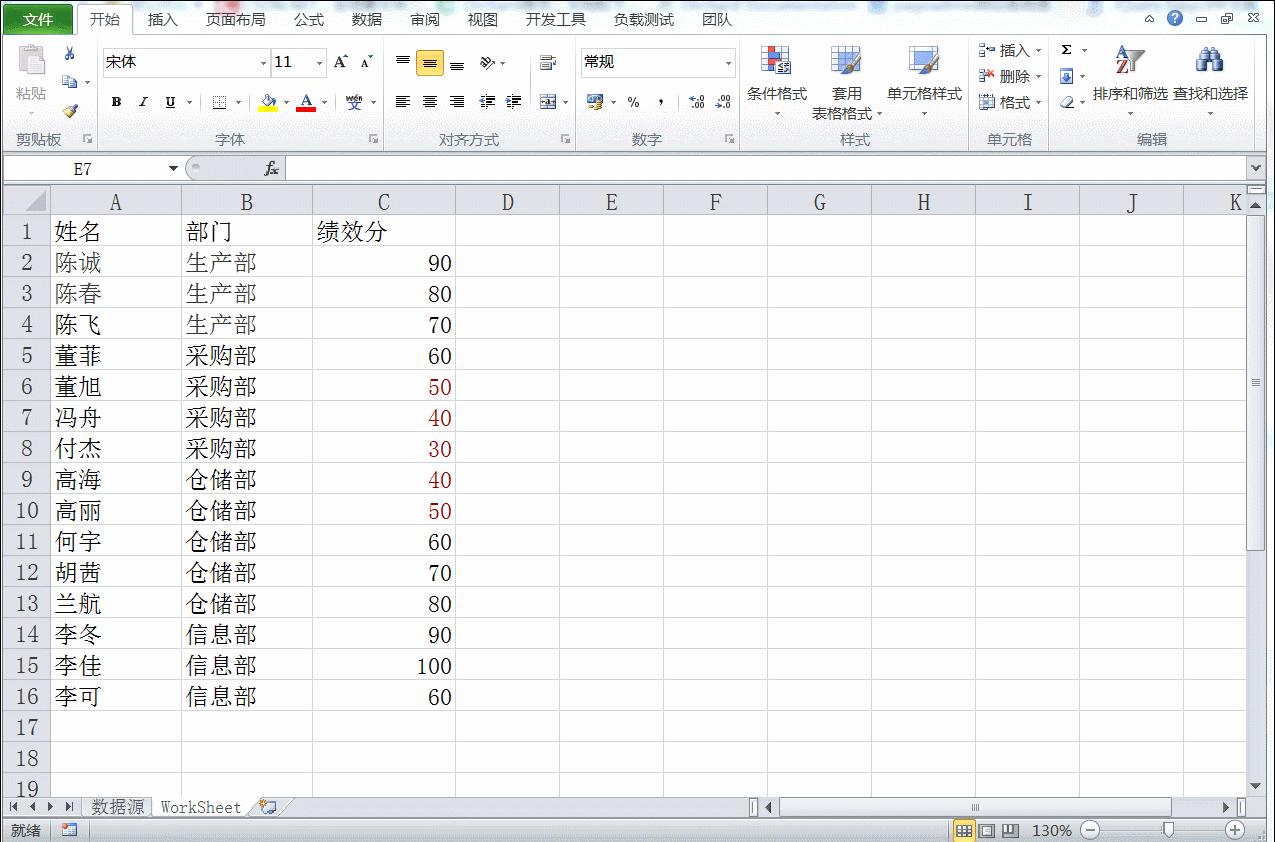Click the 删除 delete cells button
1275x842 pixels.
pos(1010,76)
